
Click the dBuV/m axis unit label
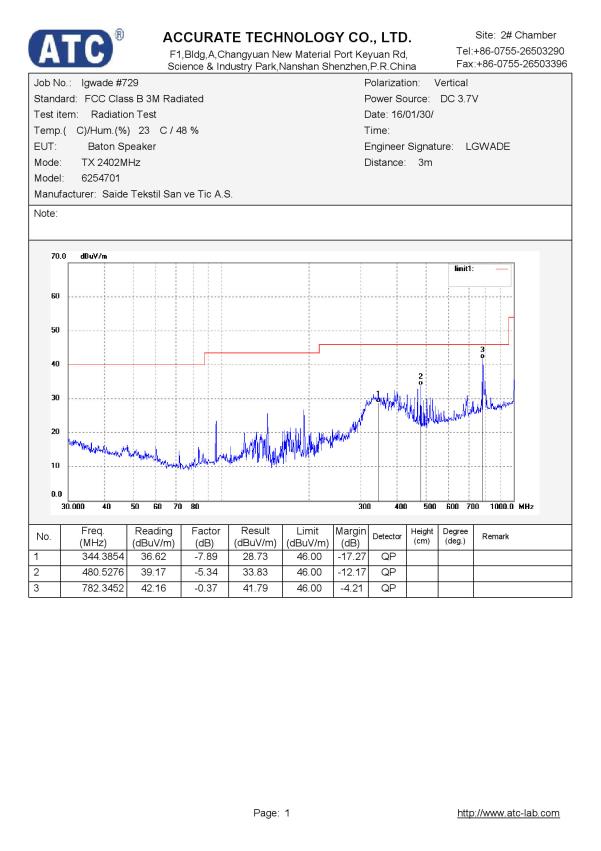(93, 256)
